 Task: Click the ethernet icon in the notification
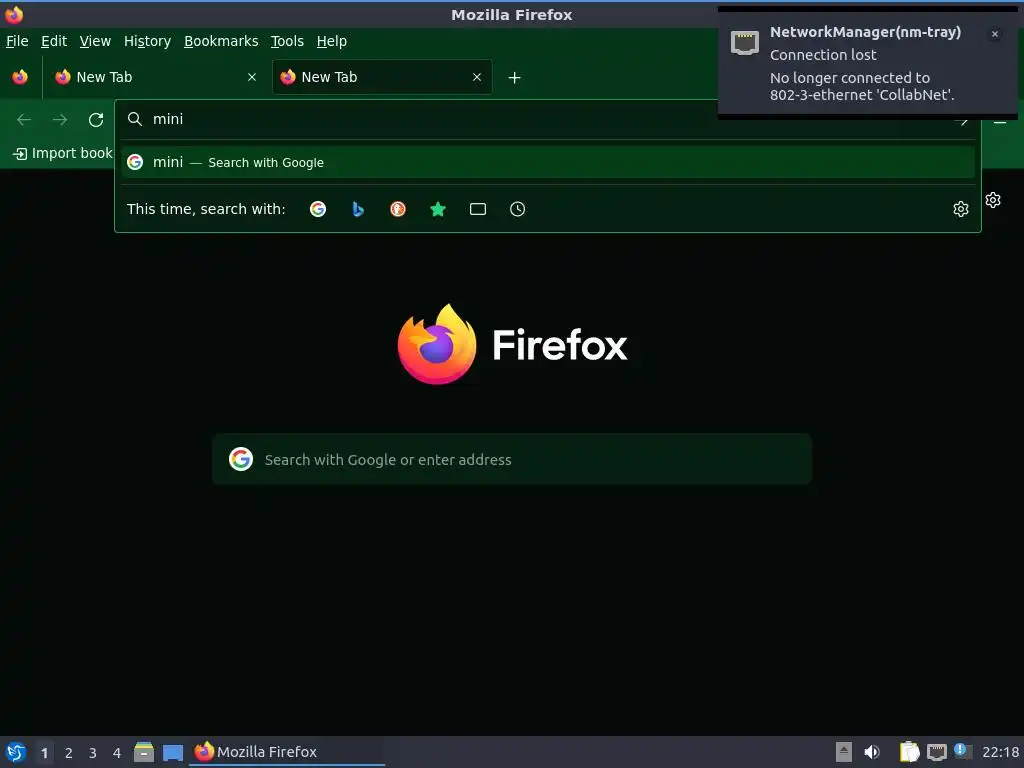[744, 42]
